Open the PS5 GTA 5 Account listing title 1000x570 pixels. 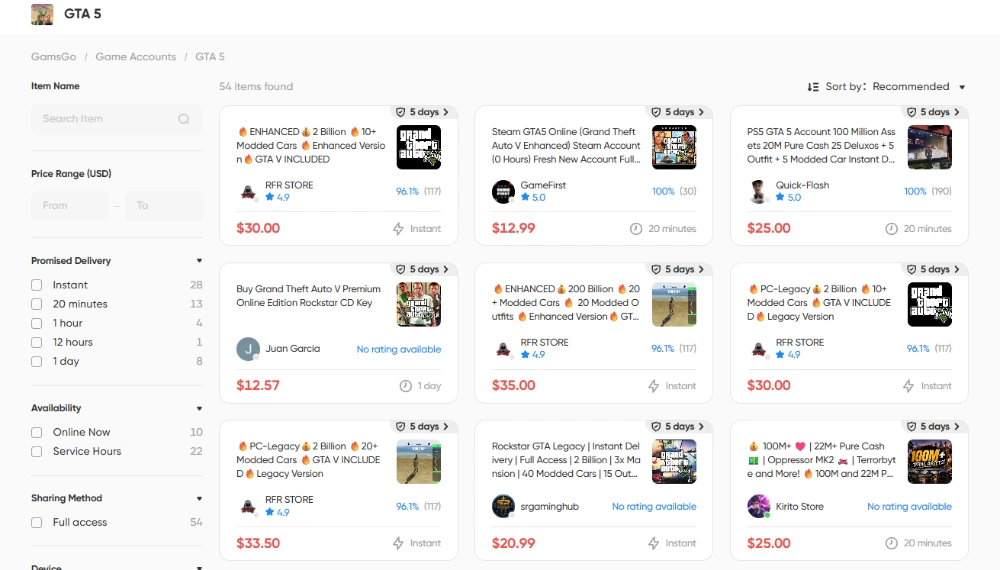[x=821, y=145]
